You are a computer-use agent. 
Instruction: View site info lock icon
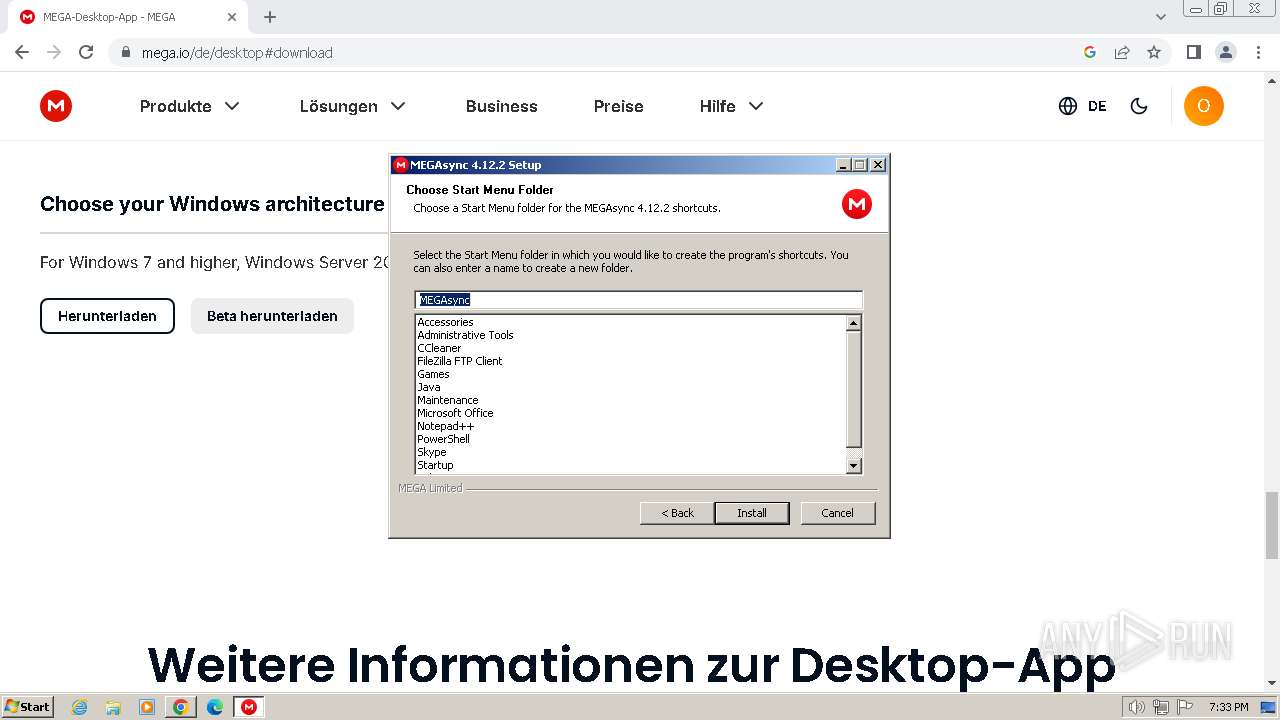point(125,52)
